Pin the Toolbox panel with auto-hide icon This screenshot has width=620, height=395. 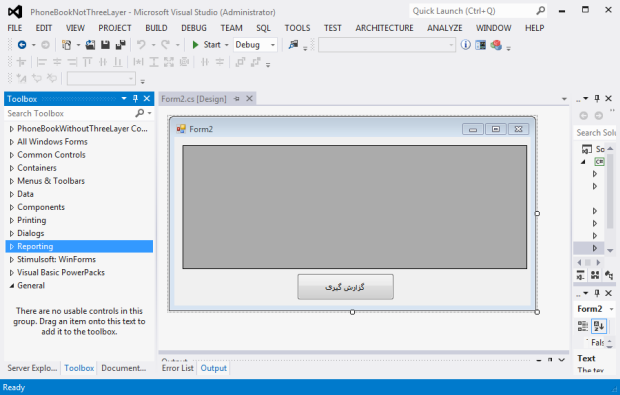[135, 98]
